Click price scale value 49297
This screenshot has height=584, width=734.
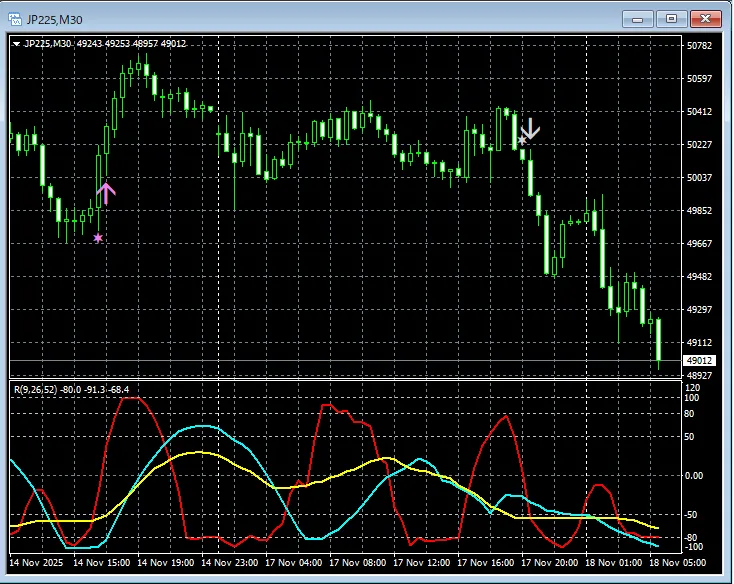pos(699,309)
